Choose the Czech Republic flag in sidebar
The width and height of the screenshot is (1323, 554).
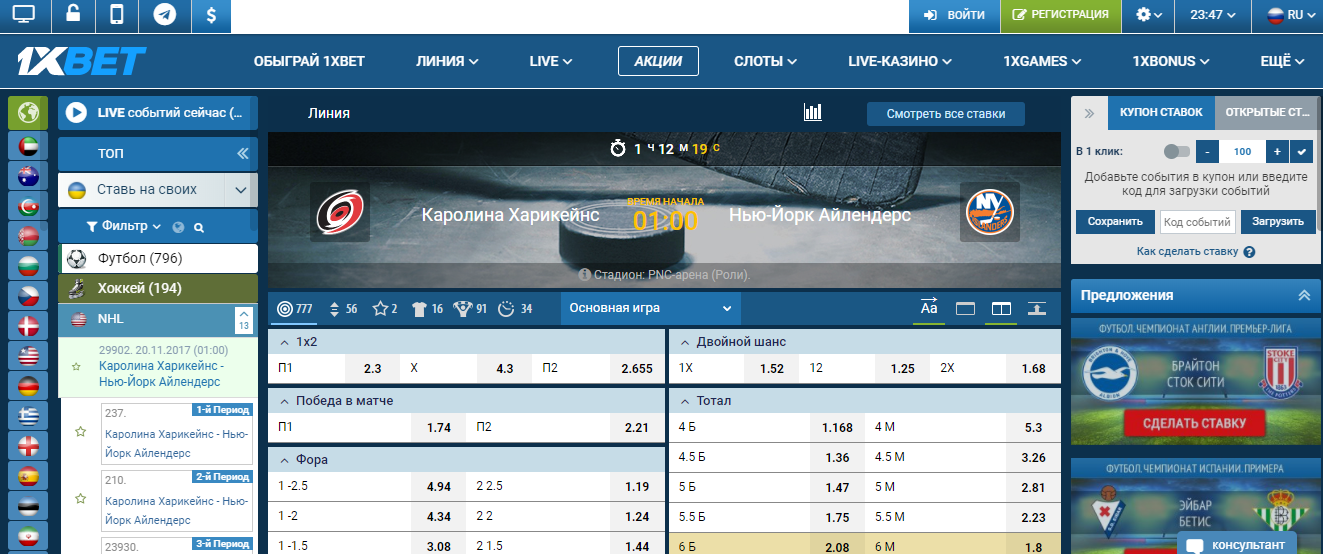point(27,295)
